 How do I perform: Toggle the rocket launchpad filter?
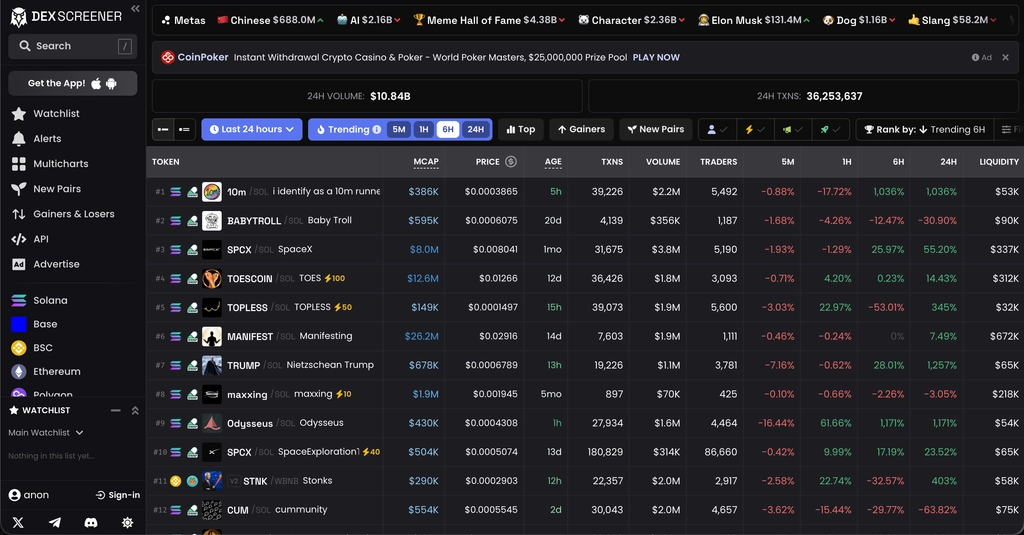click(x=831, y=129)
